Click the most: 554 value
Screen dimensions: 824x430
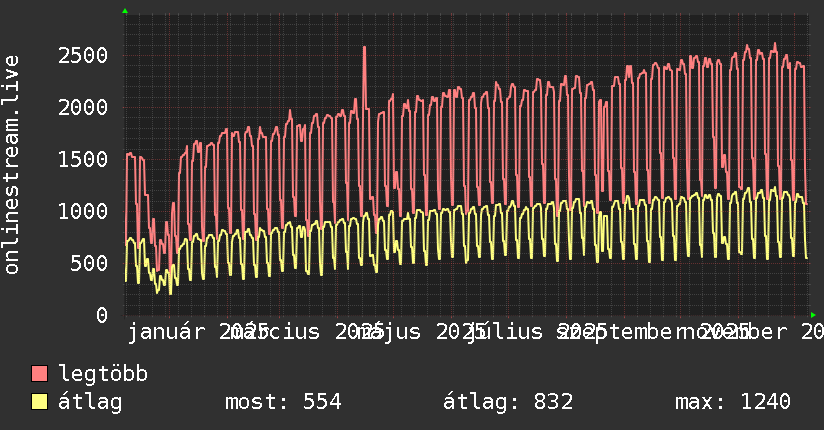tap(283, 402)
